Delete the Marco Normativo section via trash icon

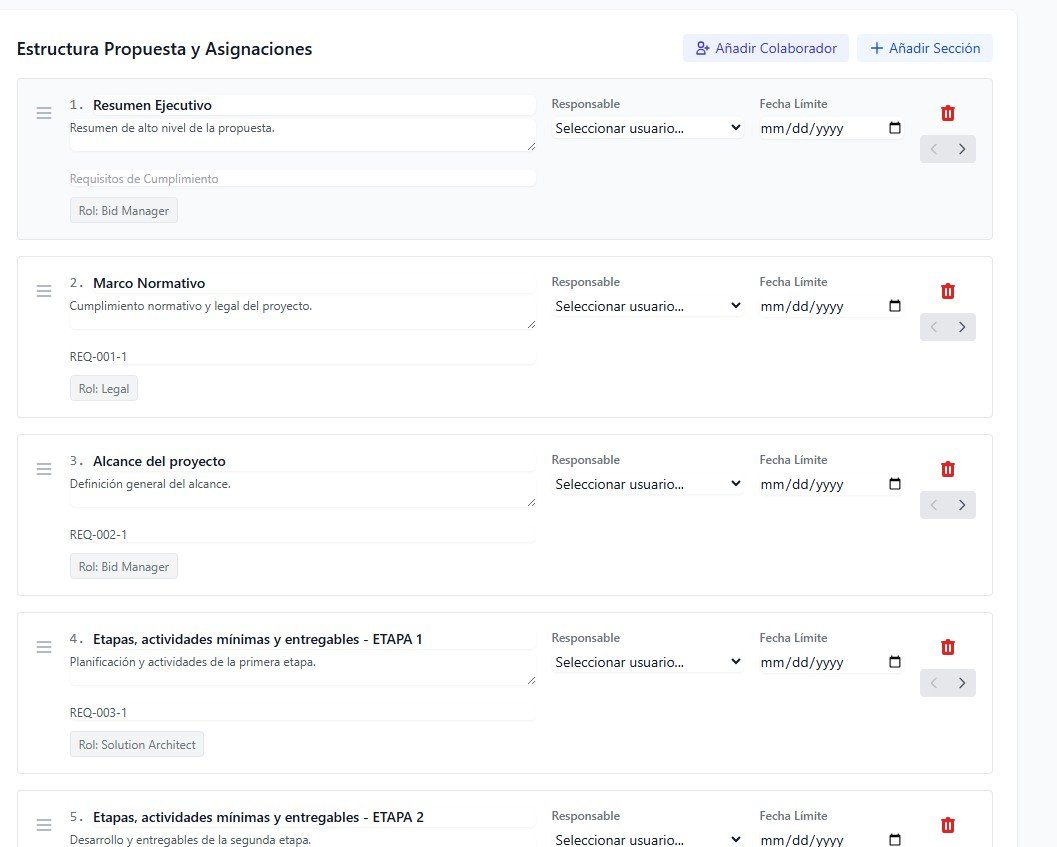pyautogui.click(x=947, y=291)
